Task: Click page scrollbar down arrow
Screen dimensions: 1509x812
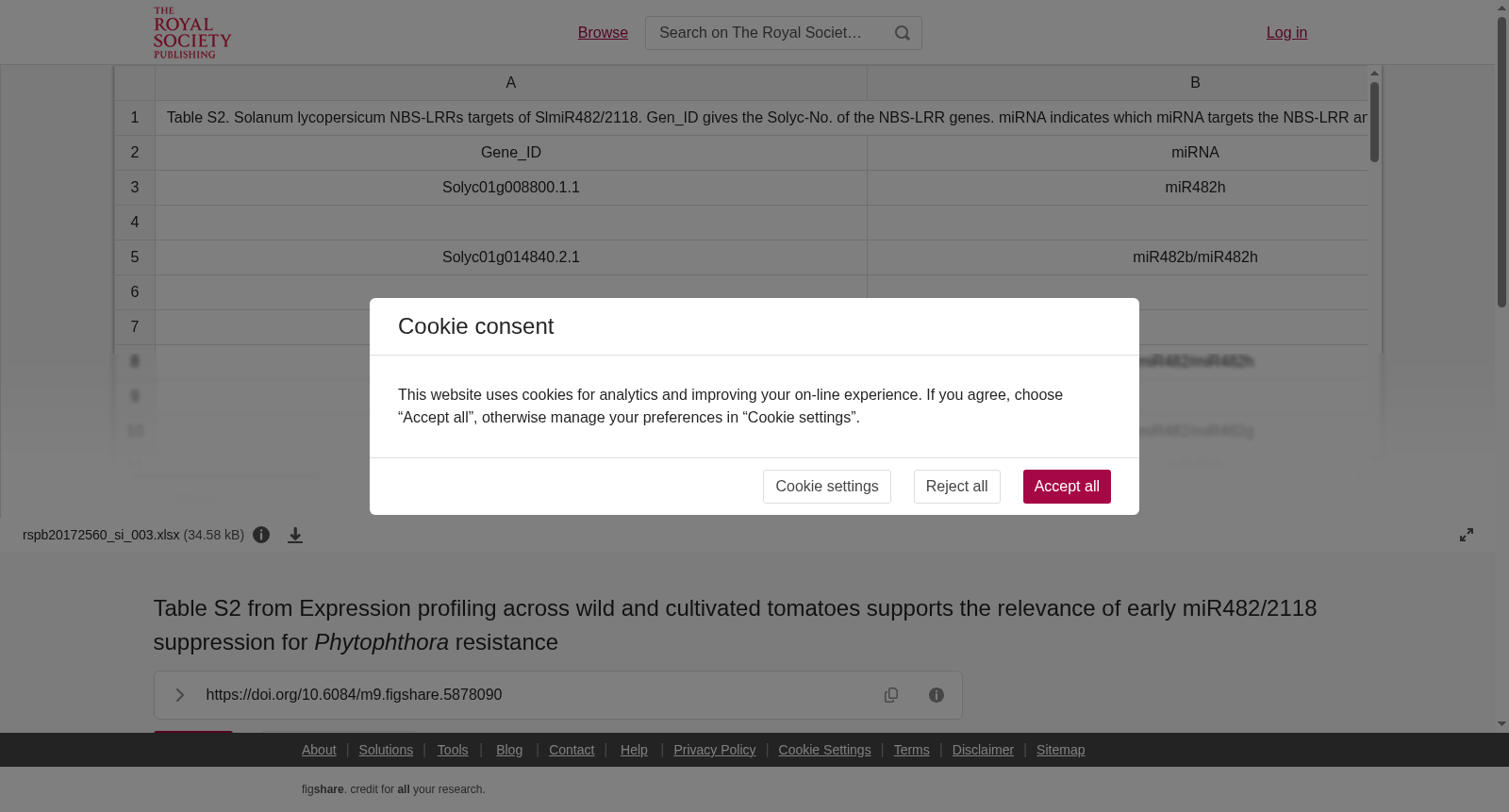Action: (1501, 724)
